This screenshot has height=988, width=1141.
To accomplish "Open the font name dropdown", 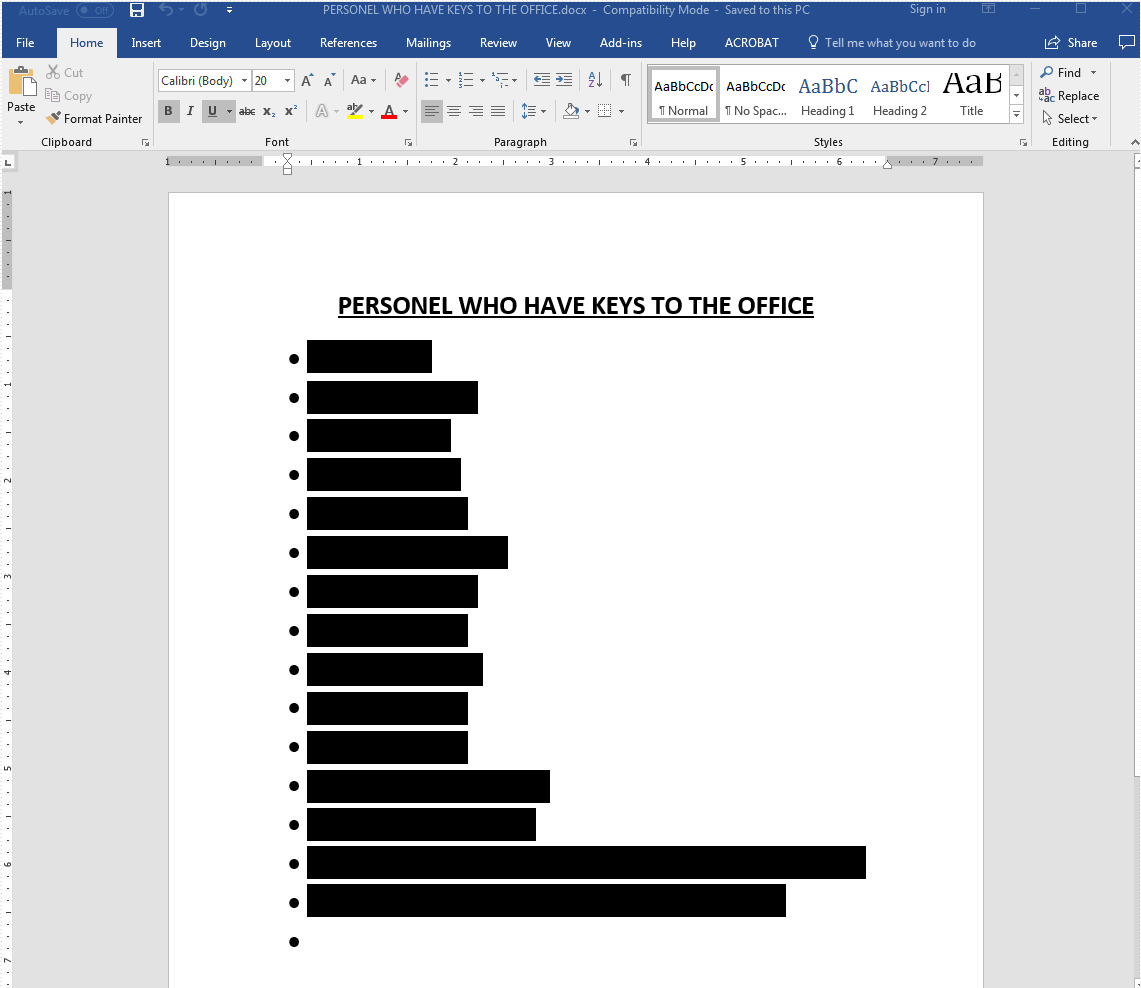I will 244,80.
